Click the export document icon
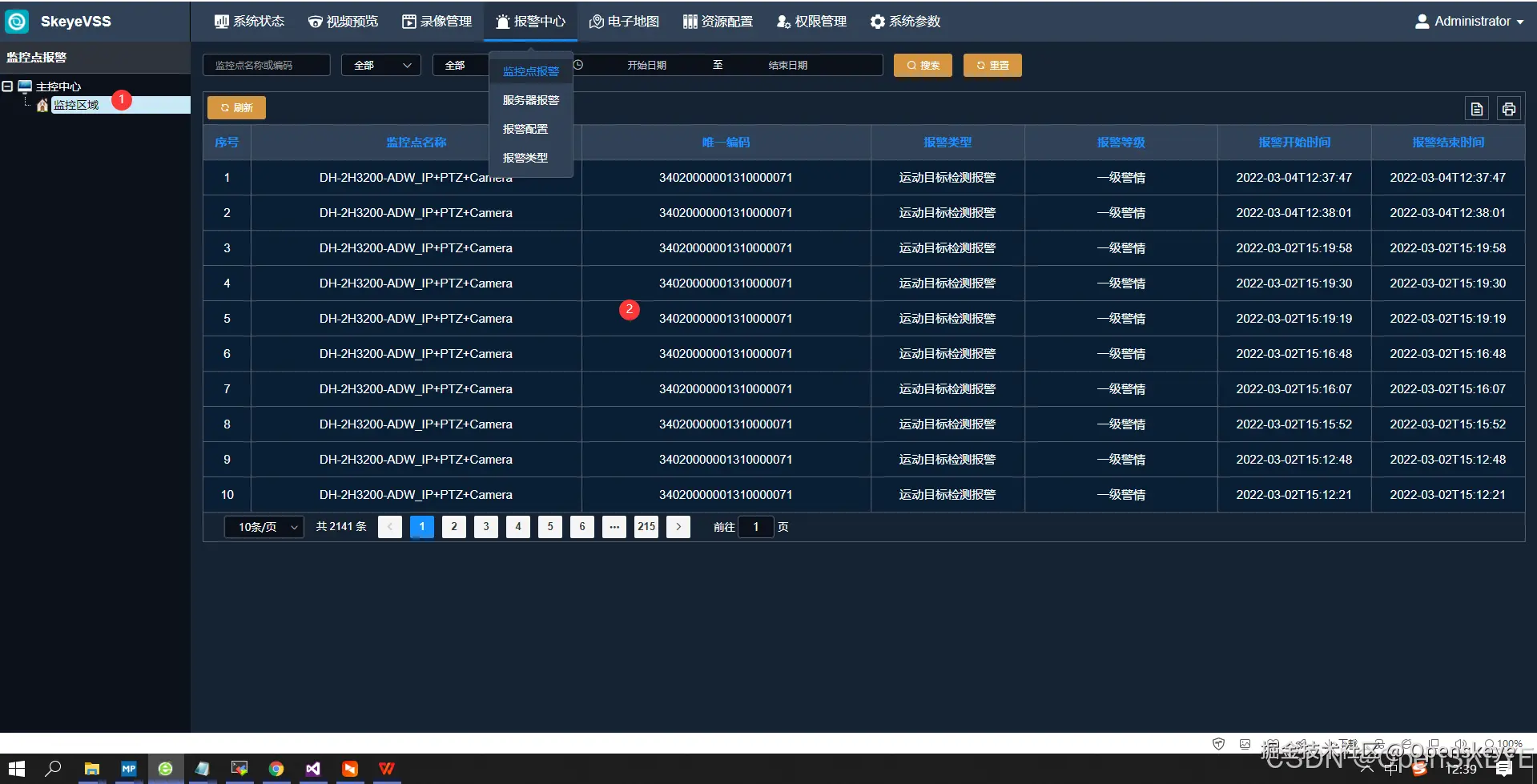The image size is (1537, 784). [1477, 109]
